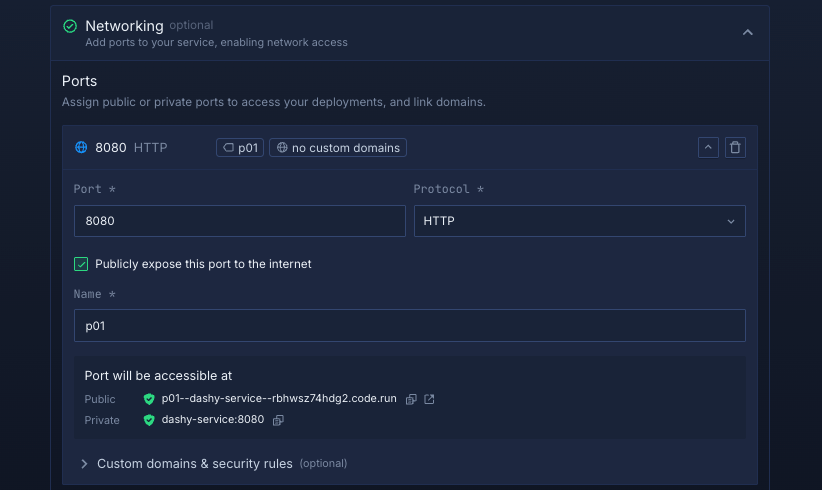The image size is (822, 490).
Task: Click the green shield icon for Private
Action: [x=149, y=420]
